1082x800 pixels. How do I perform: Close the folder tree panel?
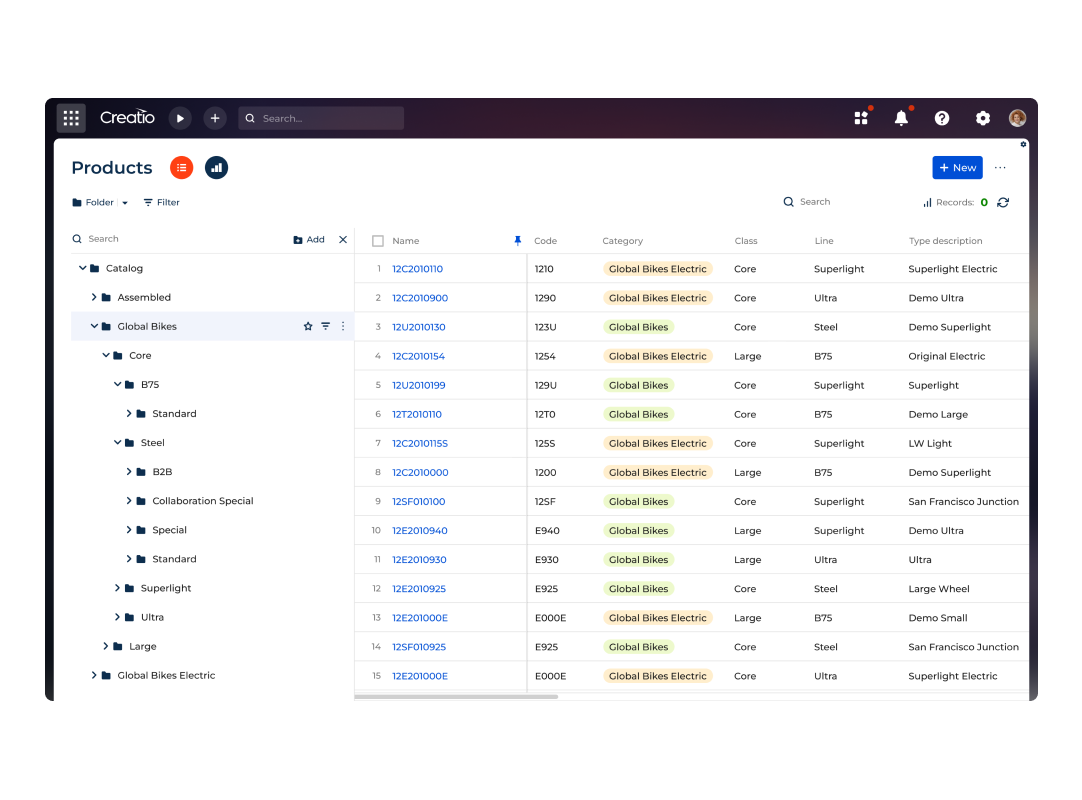(x=343, y=240)
